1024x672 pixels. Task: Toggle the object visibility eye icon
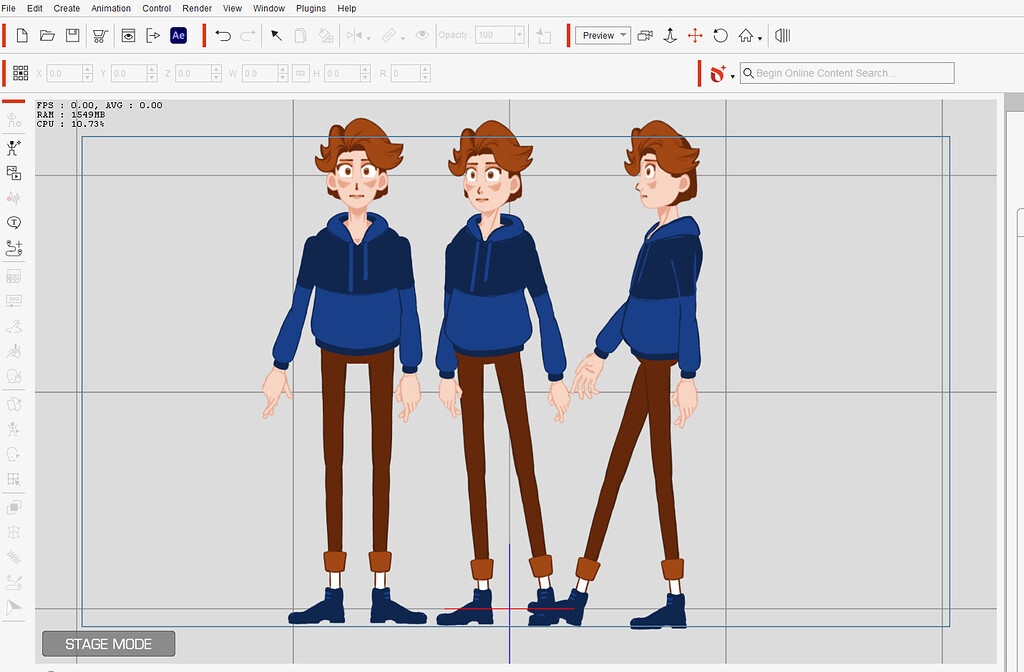[422, 35]
